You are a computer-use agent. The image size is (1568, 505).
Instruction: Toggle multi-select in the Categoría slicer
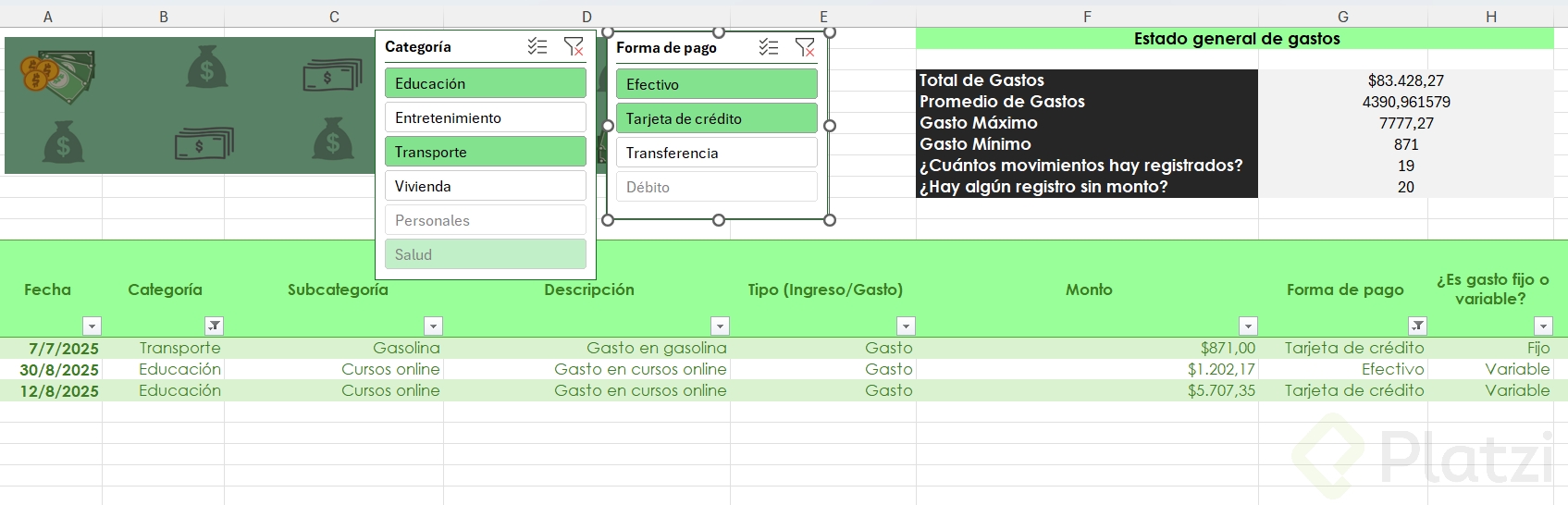tap(537, 46)
